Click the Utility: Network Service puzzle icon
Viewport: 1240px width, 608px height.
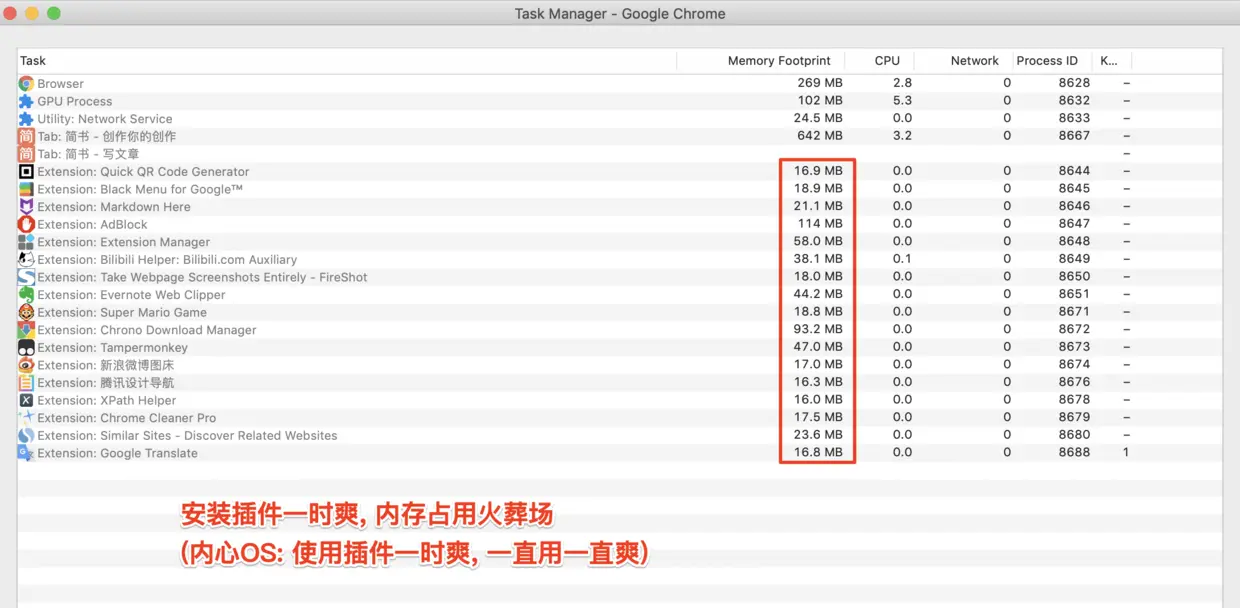(26, 119)
